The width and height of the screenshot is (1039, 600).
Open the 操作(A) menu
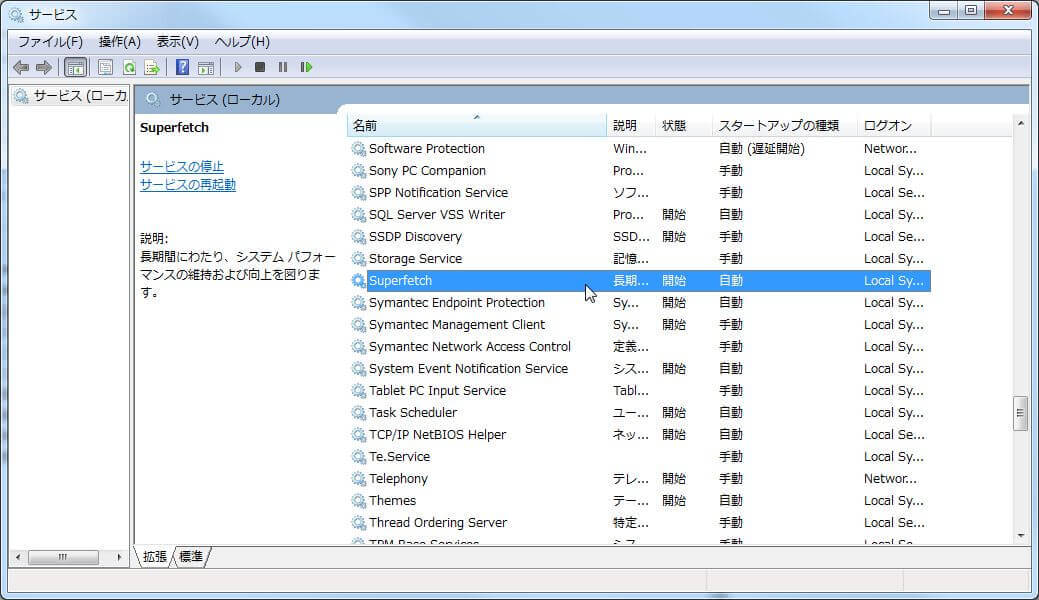click(119, 42)
